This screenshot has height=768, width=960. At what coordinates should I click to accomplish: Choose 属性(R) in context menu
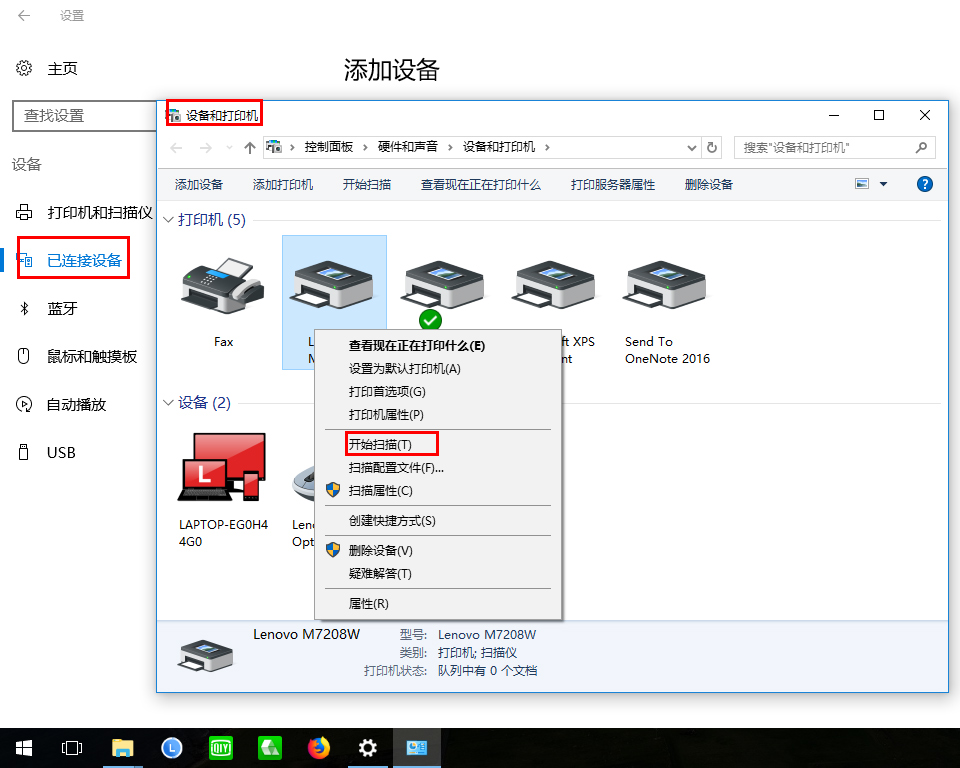coord(438,604)
